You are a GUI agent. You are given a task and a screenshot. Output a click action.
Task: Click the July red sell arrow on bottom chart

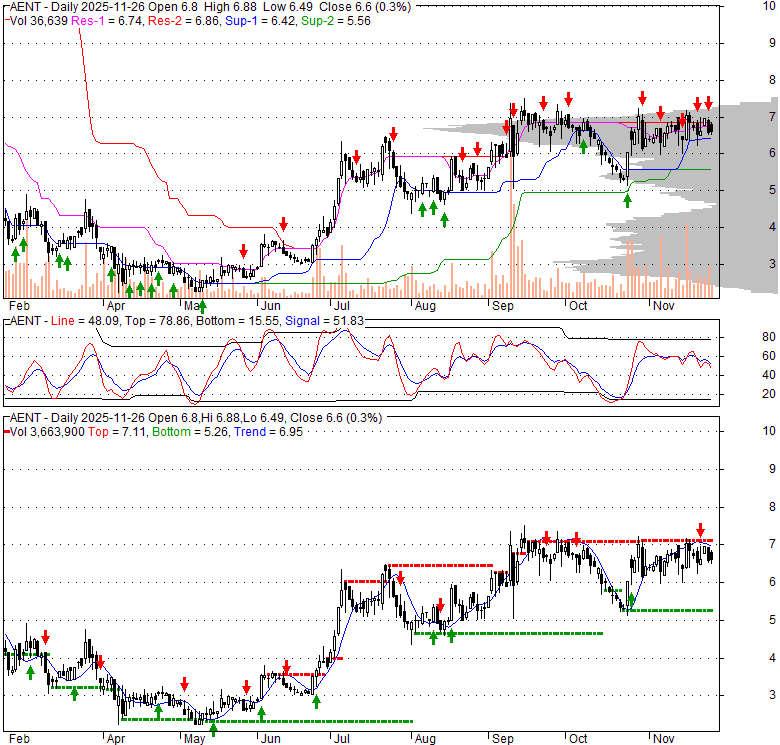pos(400,578)
